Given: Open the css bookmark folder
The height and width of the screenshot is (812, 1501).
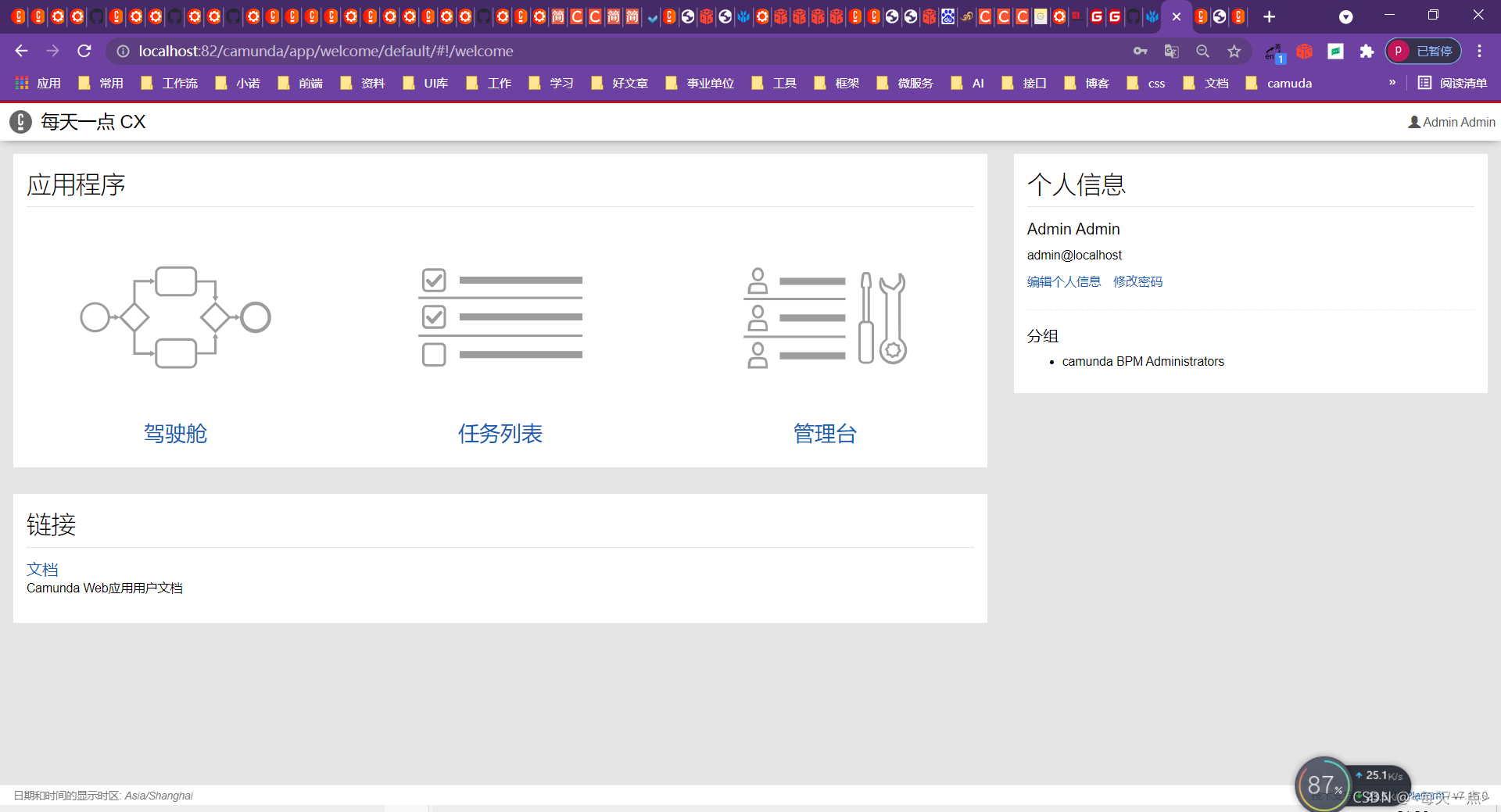Looking at the screenshot, I should pyautogui.click(x=1146, y=83).
